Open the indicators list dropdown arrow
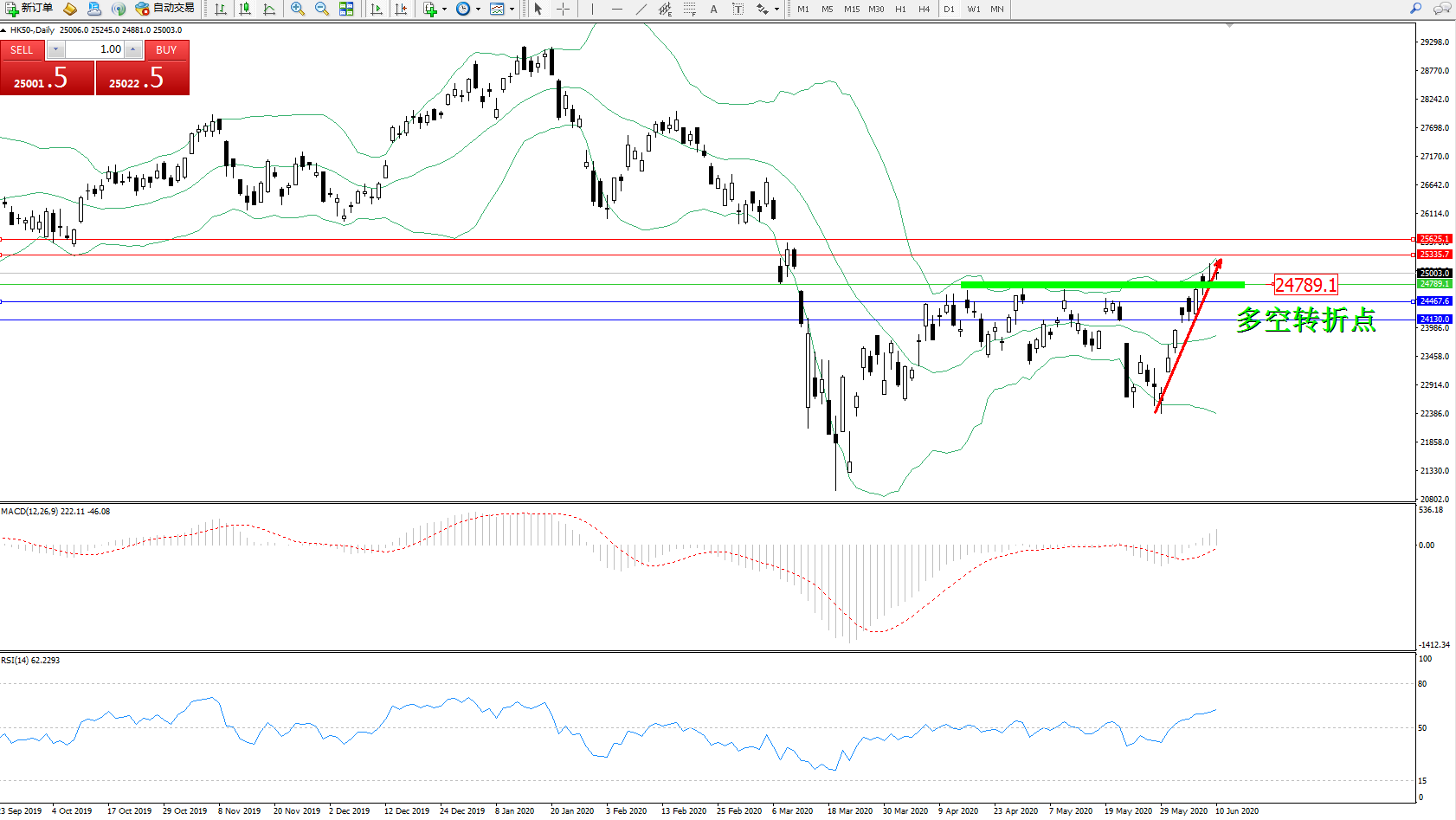The height and width of the screenshot is (820, 1456). [444, 9]
